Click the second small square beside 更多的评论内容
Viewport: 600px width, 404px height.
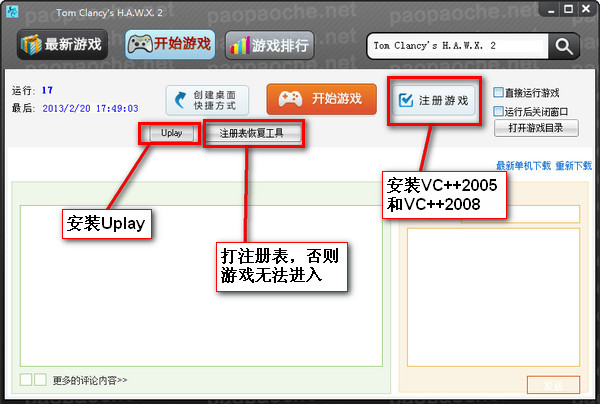40,380
